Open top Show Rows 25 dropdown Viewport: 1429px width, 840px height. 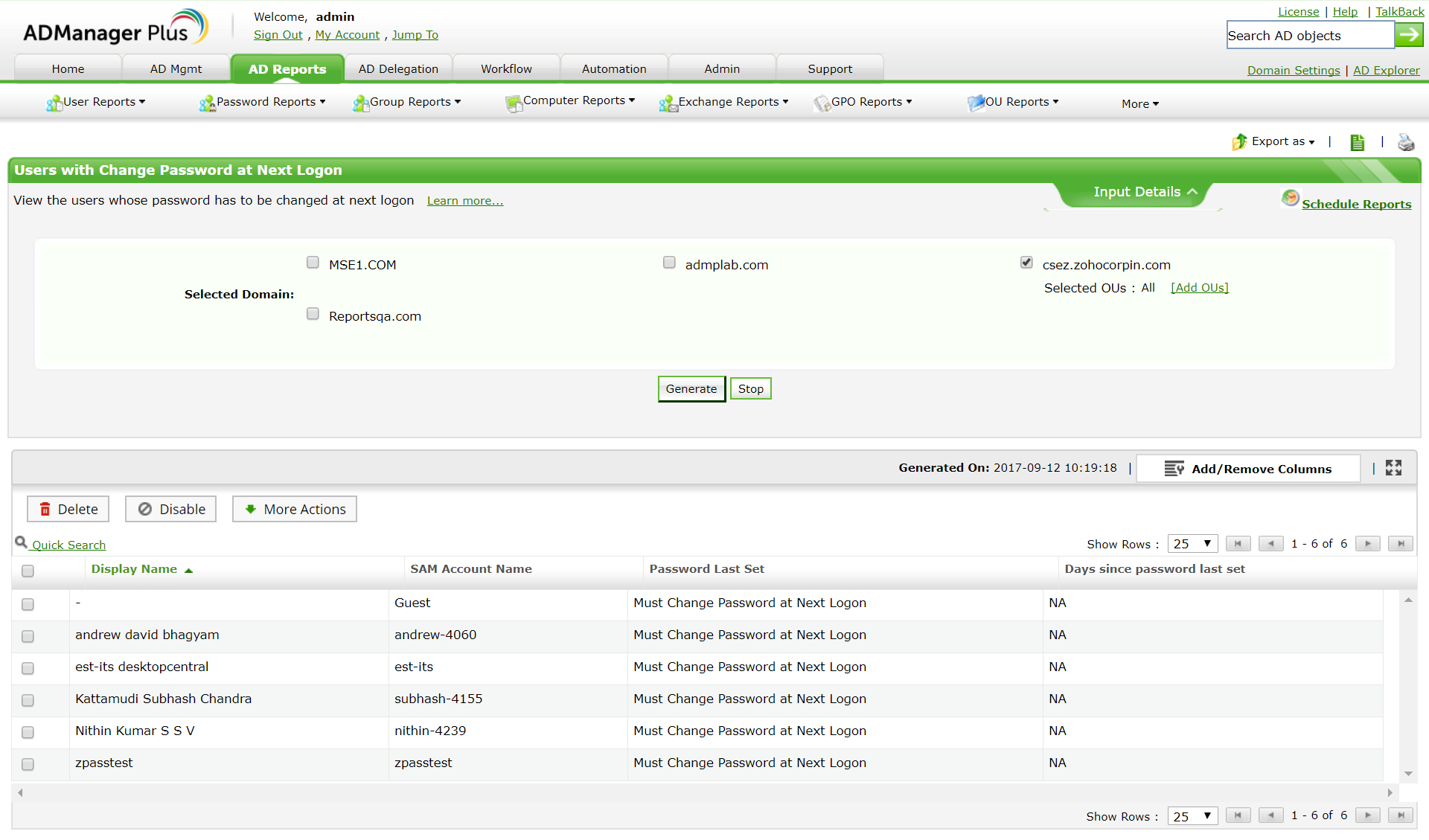(x=1192, y=544)
